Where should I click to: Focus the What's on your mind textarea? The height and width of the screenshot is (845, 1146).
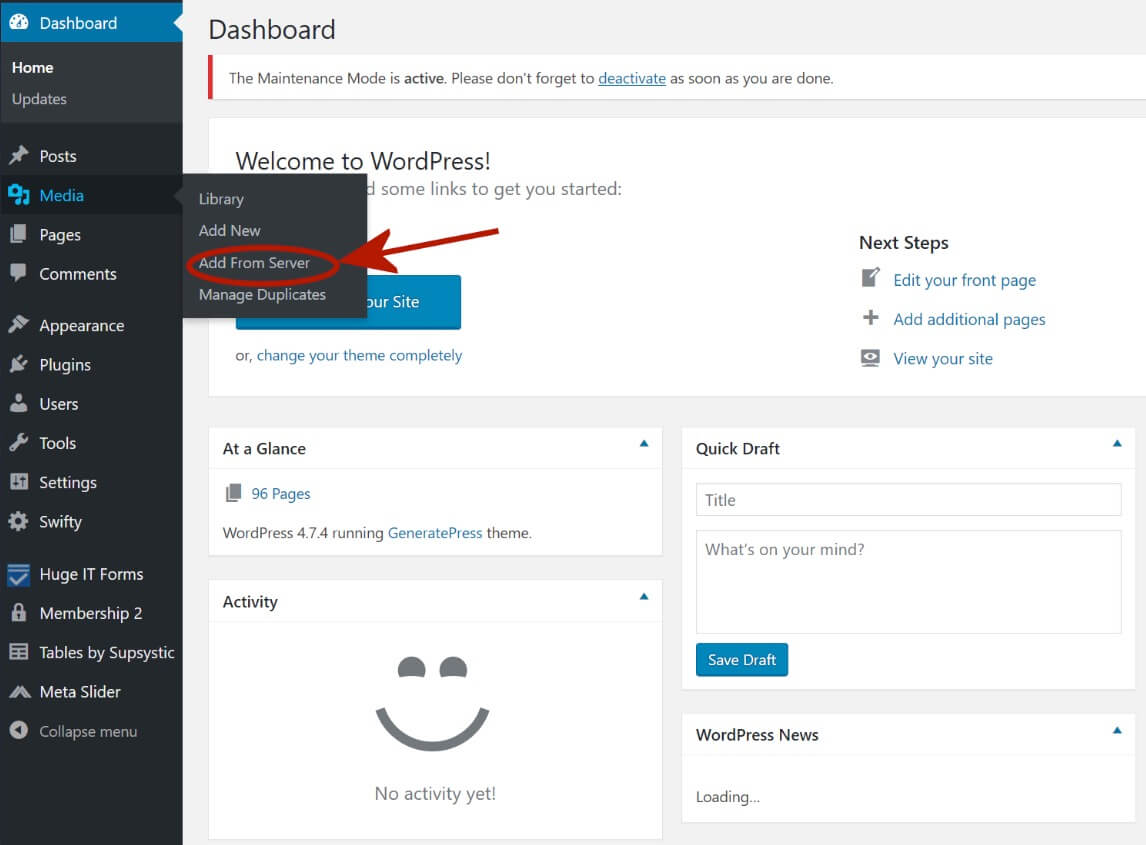(908, 582)
